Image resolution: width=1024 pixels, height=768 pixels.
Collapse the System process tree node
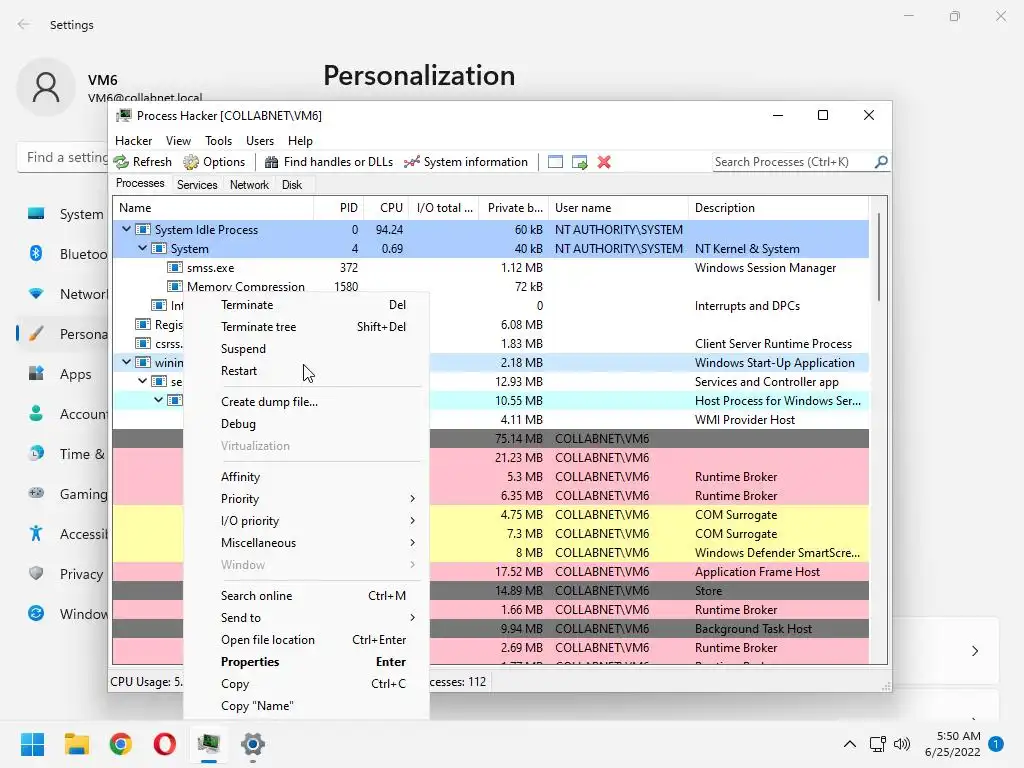142,248
